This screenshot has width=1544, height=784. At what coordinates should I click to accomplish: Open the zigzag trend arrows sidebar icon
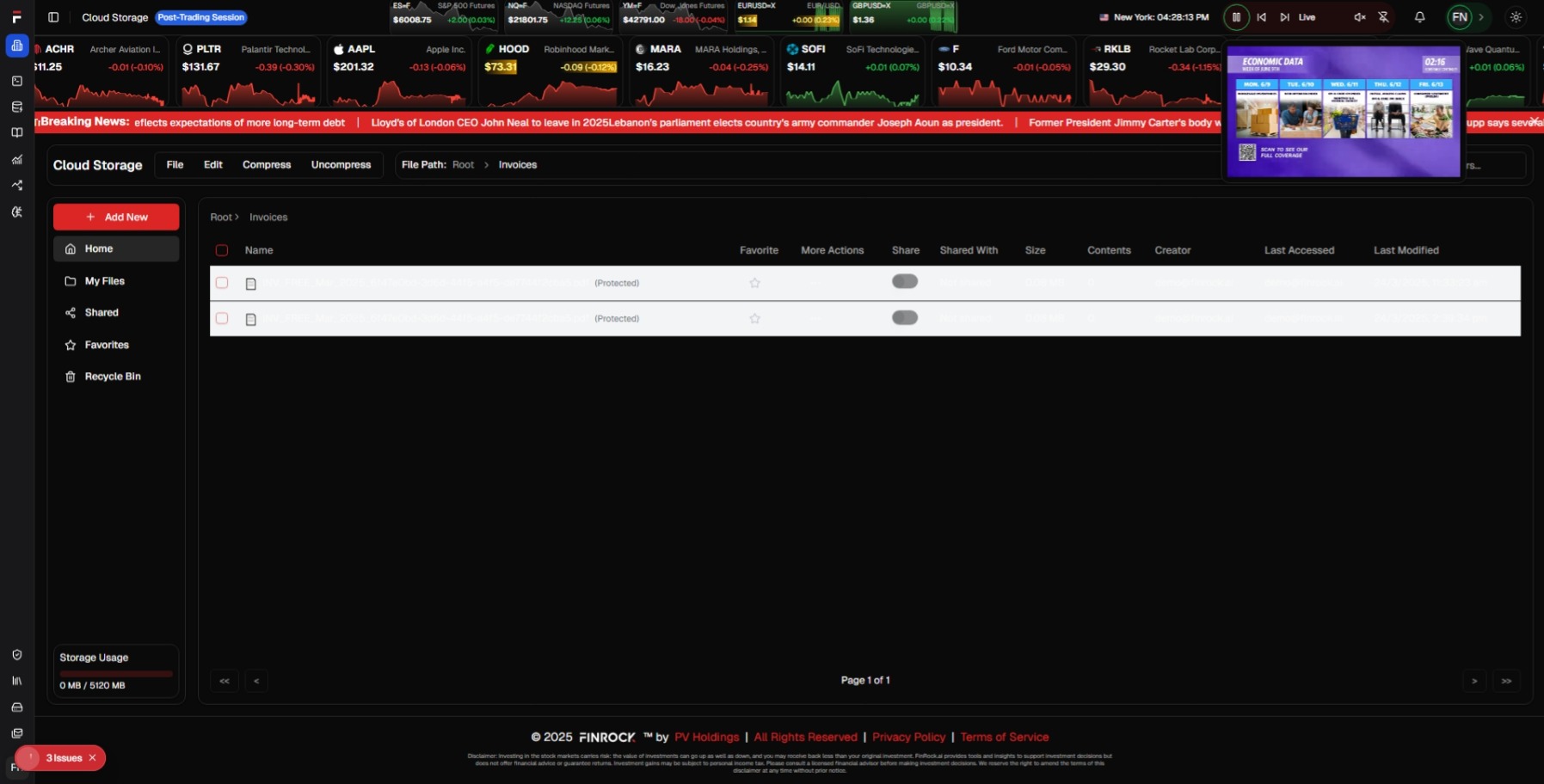17,185
